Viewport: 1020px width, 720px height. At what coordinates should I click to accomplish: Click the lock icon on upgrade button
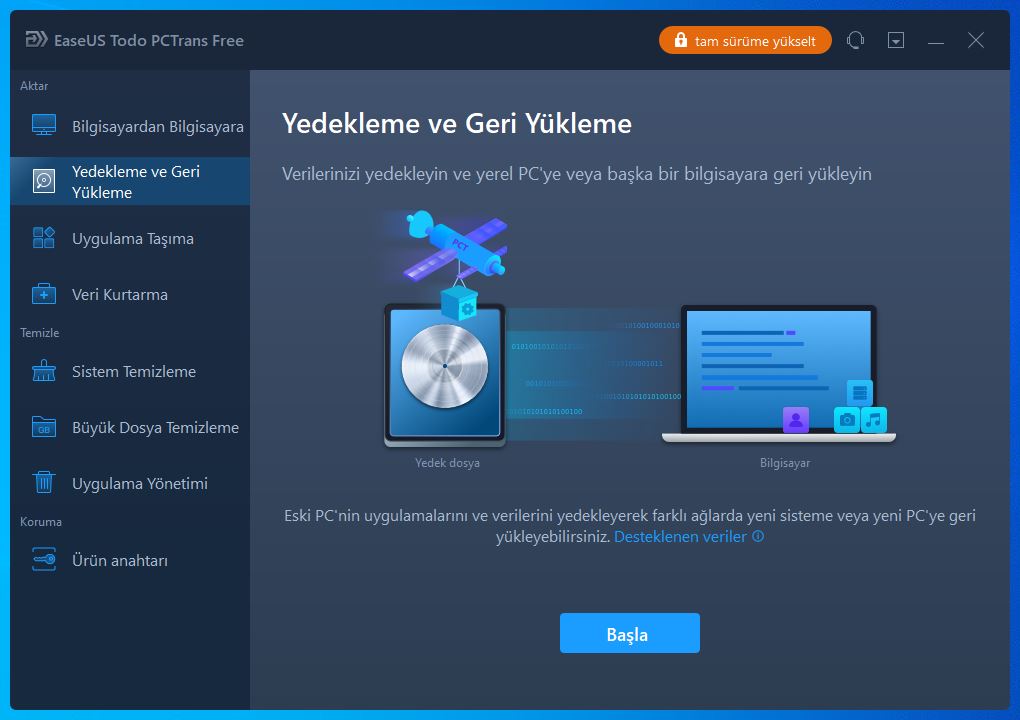pyautogui.click(x=680, y=40)
